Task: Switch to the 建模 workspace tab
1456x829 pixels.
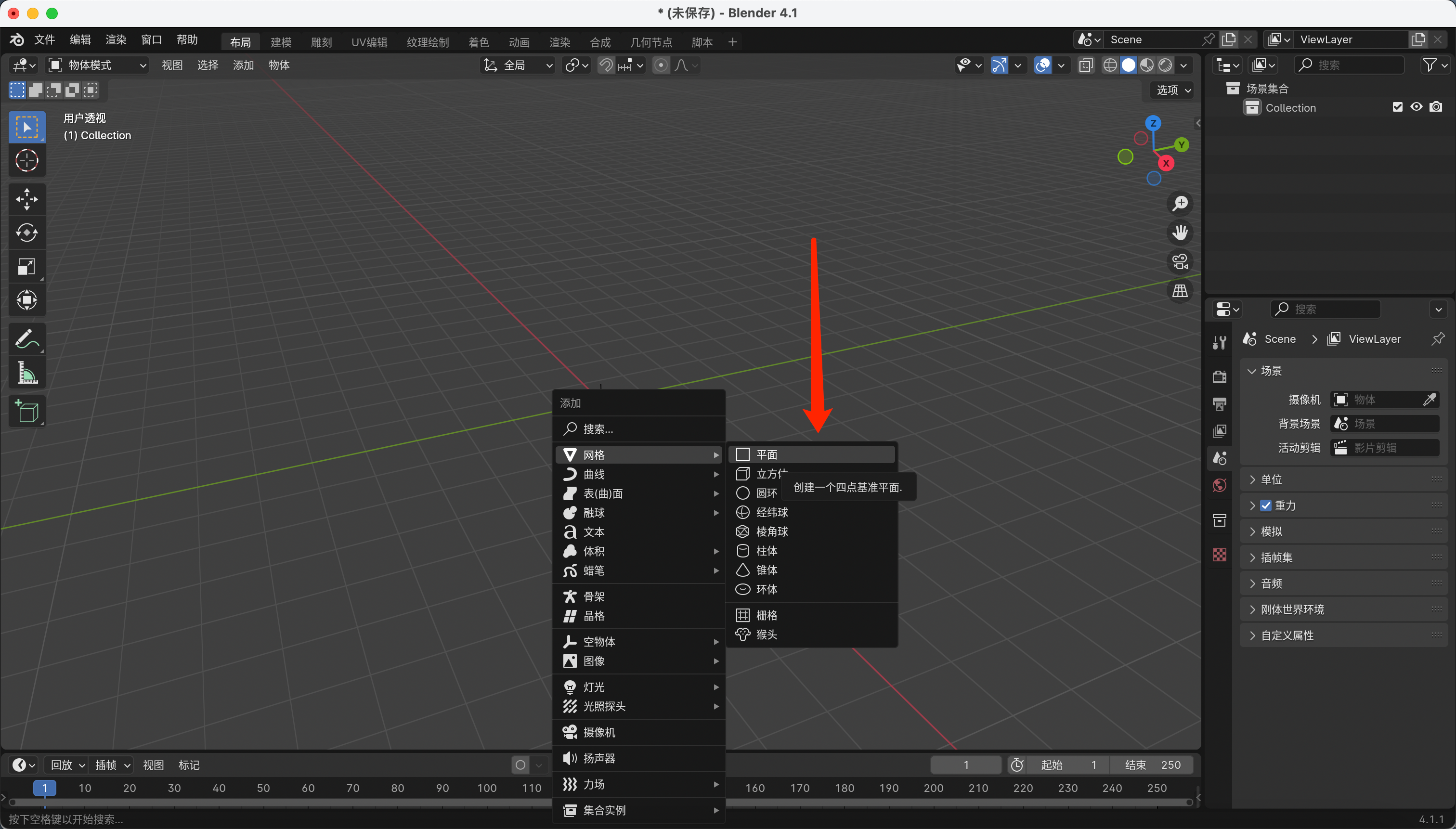Action: [x=281, y=42]
